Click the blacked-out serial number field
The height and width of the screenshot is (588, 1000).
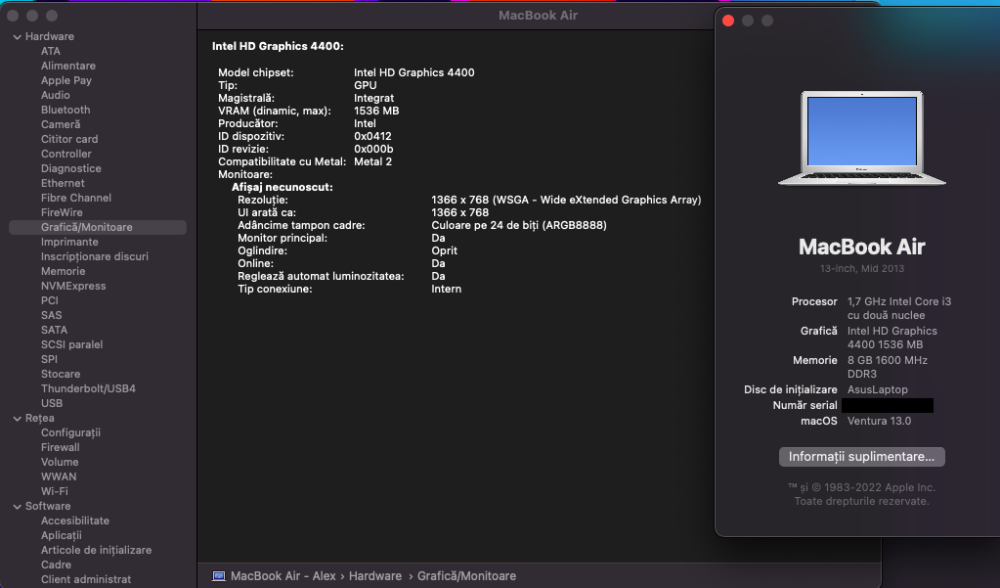(x=887, y=406)
